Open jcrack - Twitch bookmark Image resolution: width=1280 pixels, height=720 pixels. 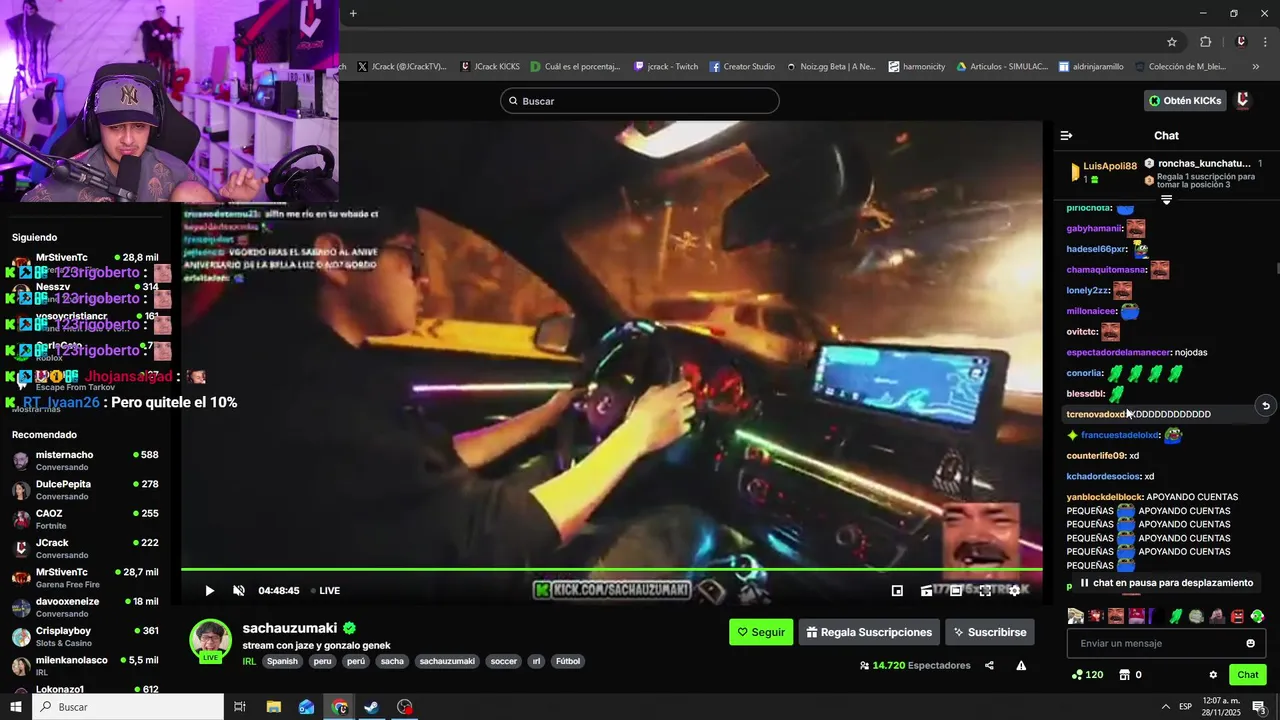click(x=666, y=67)
